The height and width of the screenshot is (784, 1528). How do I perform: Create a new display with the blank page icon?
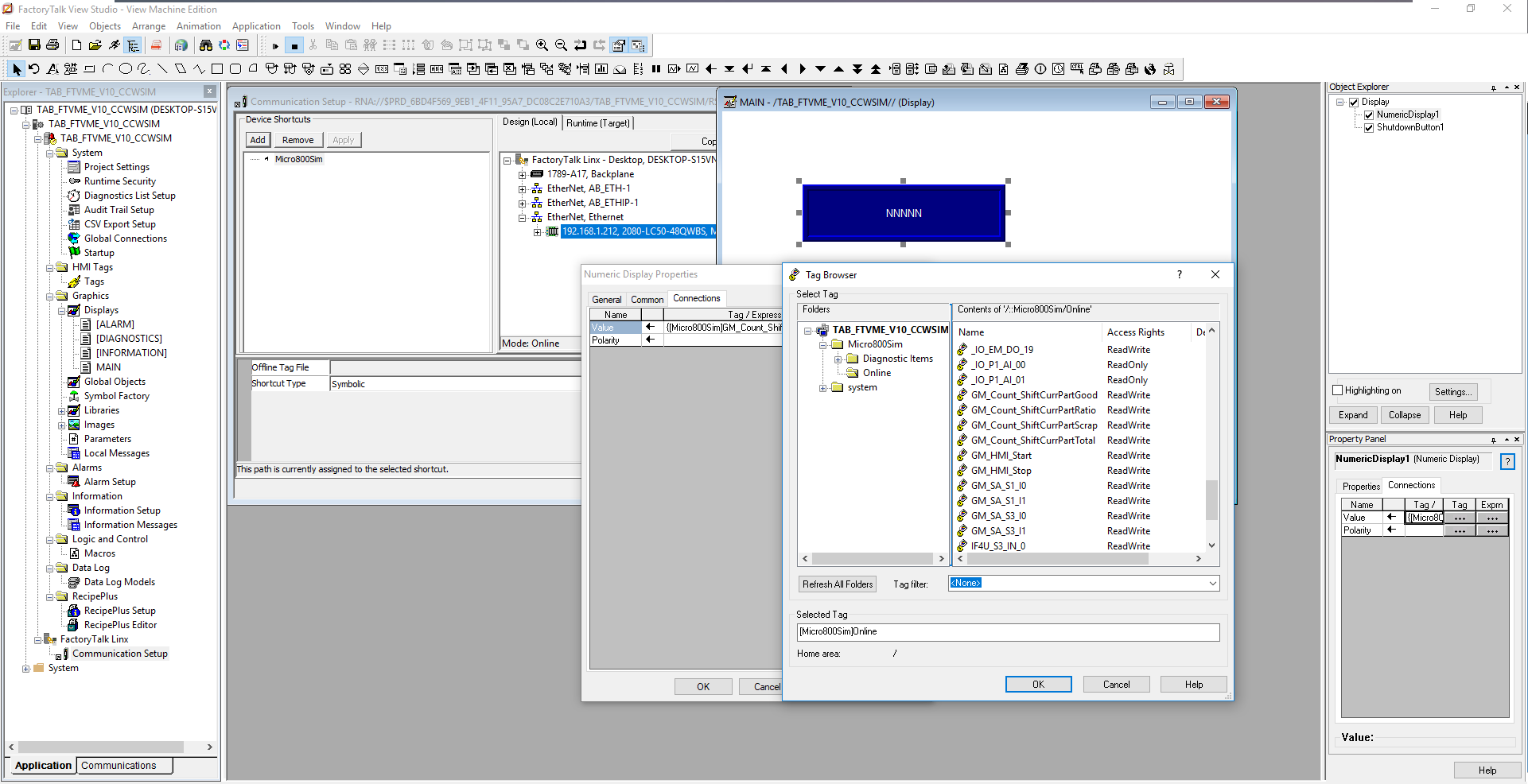[x=76, y=45]
